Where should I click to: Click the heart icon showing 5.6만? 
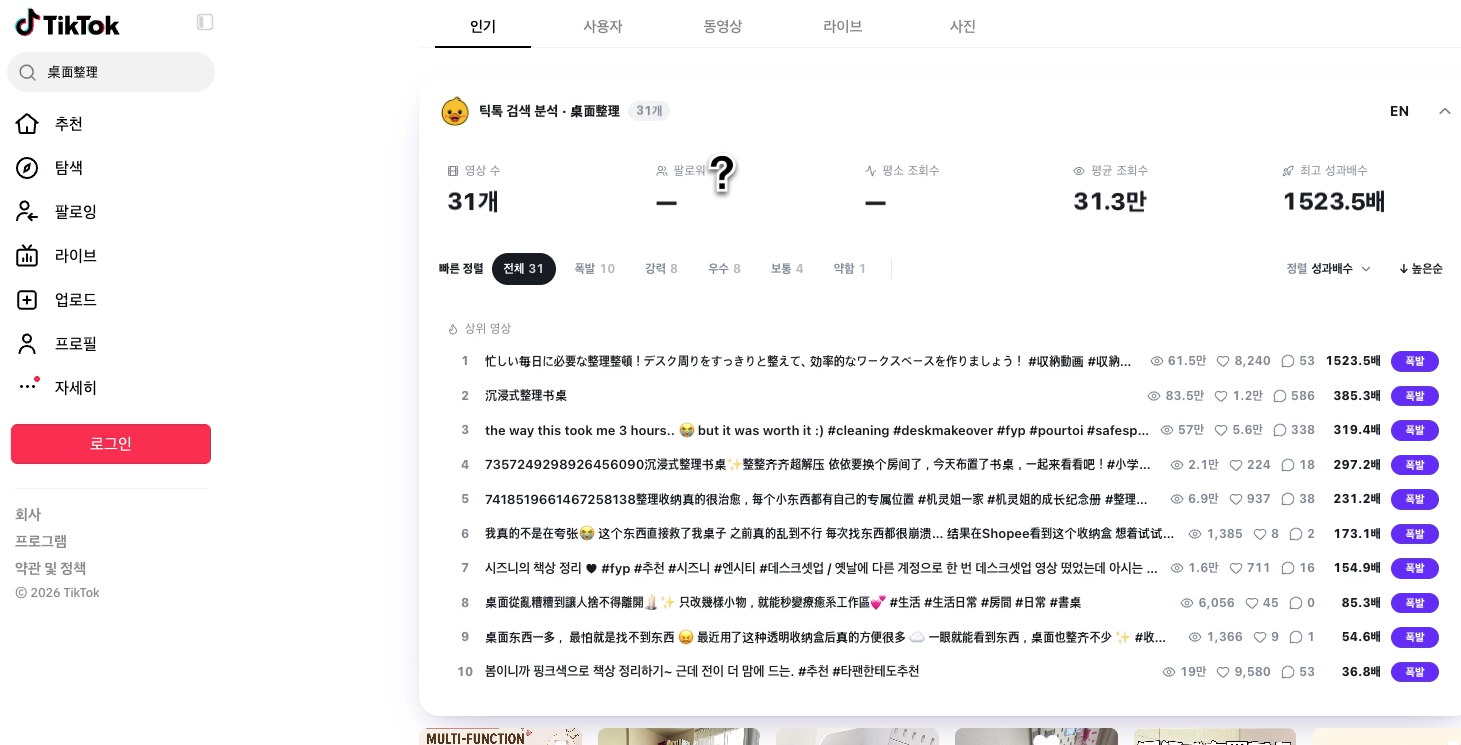pos(1221,430)
